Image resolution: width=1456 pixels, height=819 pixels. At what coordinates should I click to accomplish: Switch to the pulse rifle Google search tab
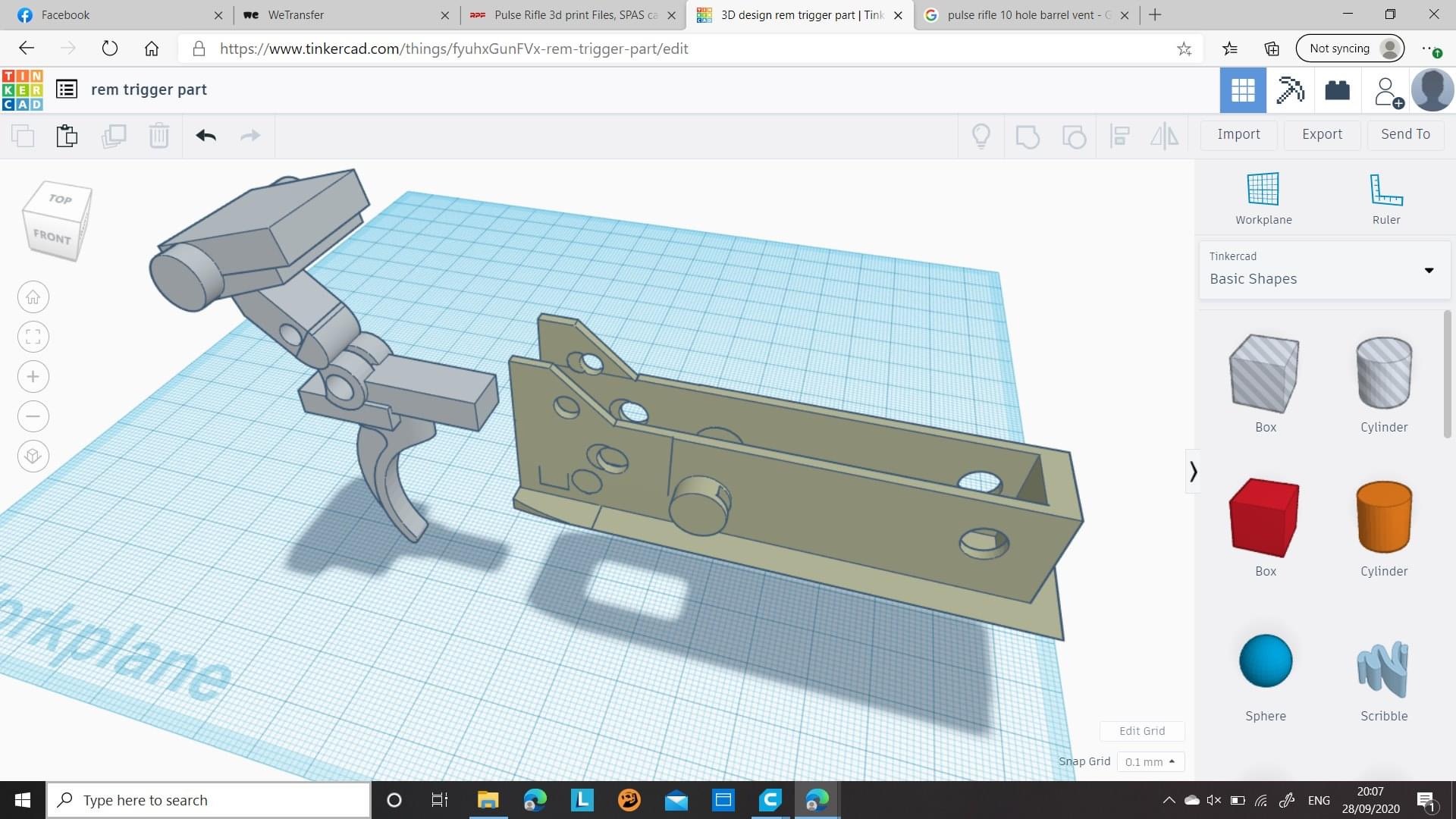(1027, 15)
